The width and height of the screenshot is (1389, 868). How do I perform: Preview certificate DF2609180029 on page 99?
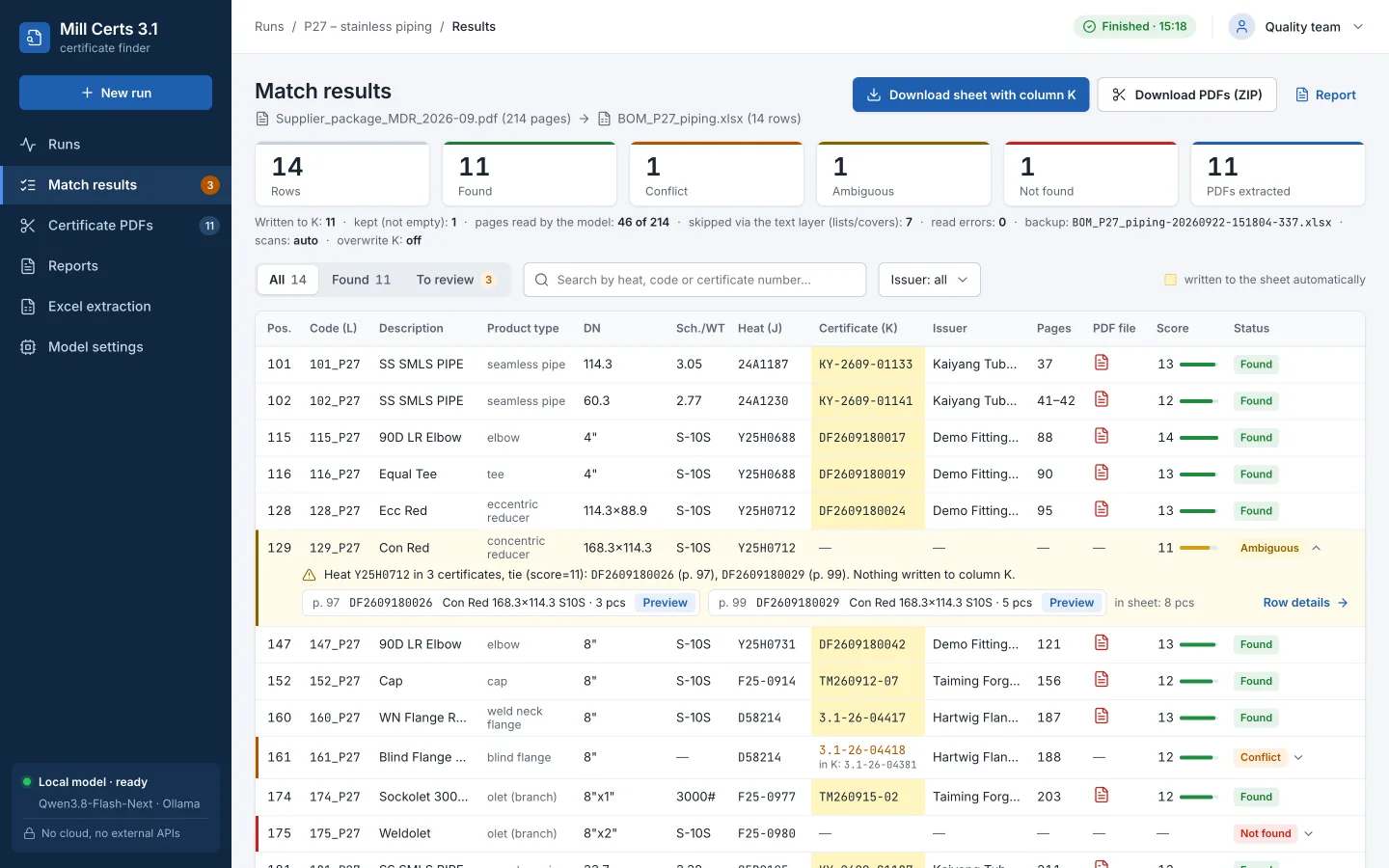click(1072, 603)
